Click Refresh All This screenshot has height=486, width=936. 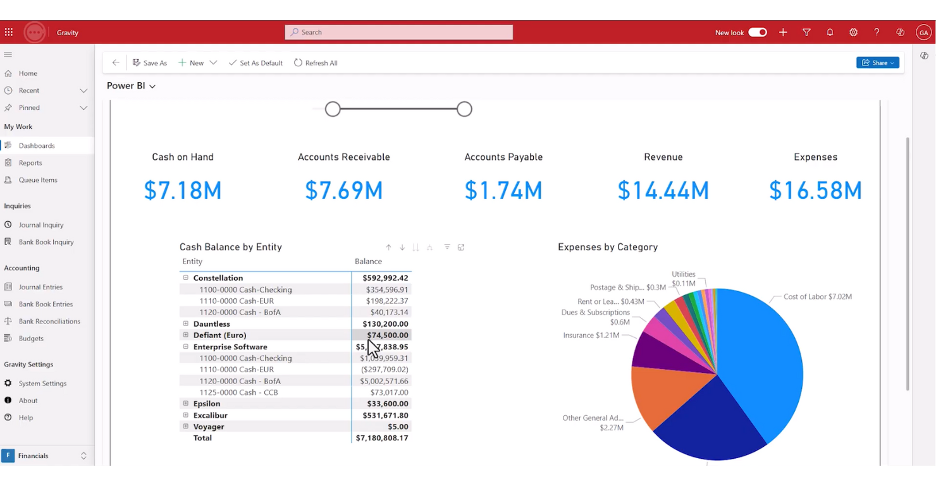[315, 63]
